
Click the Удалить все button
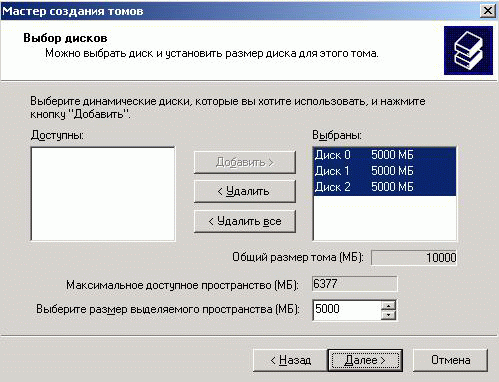tap(245, 221)
